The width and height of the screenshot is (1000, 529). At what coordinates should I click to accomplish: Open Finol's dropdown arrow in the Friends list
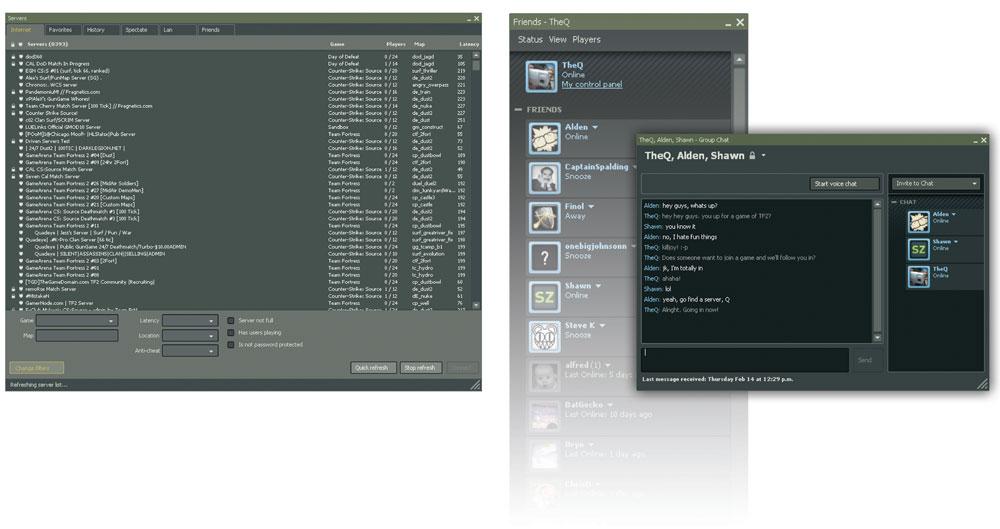pyautogui.click(x=591, y=207)
